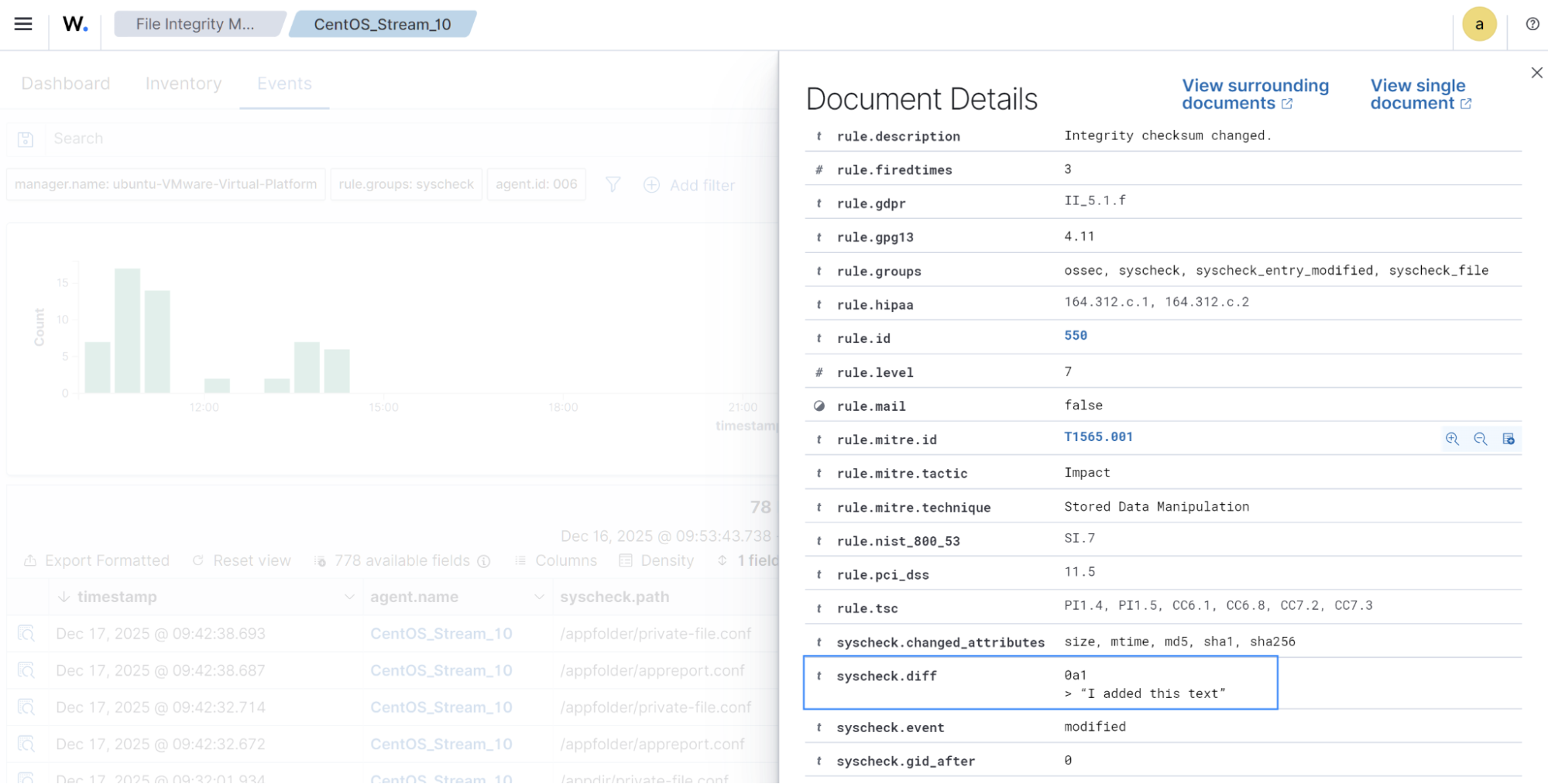The height and width of the screenshot is (784, 1548).
Task: Open View single document link
Action: (1419, 94)
